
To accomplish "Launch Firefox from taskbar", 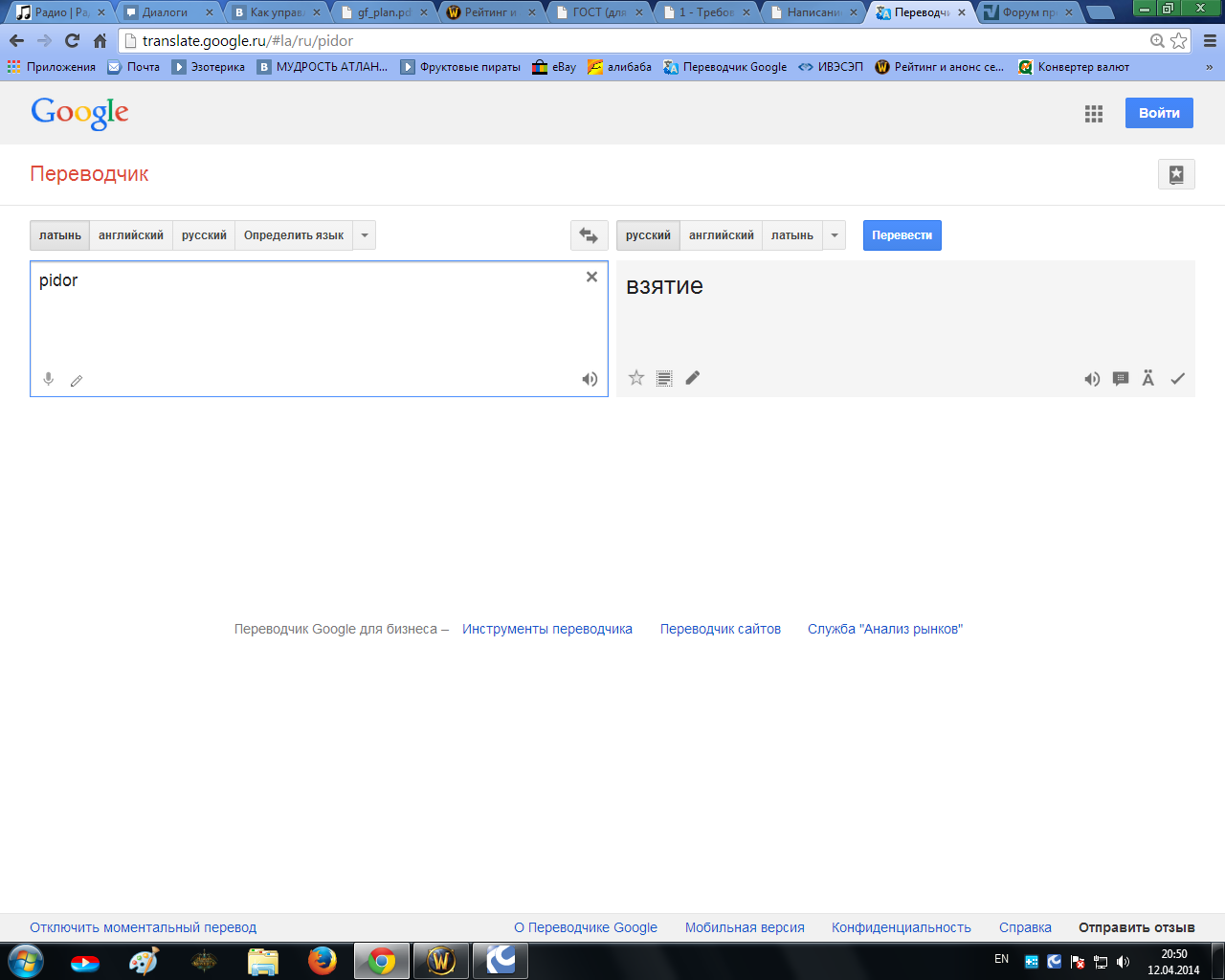I will 323,960.
